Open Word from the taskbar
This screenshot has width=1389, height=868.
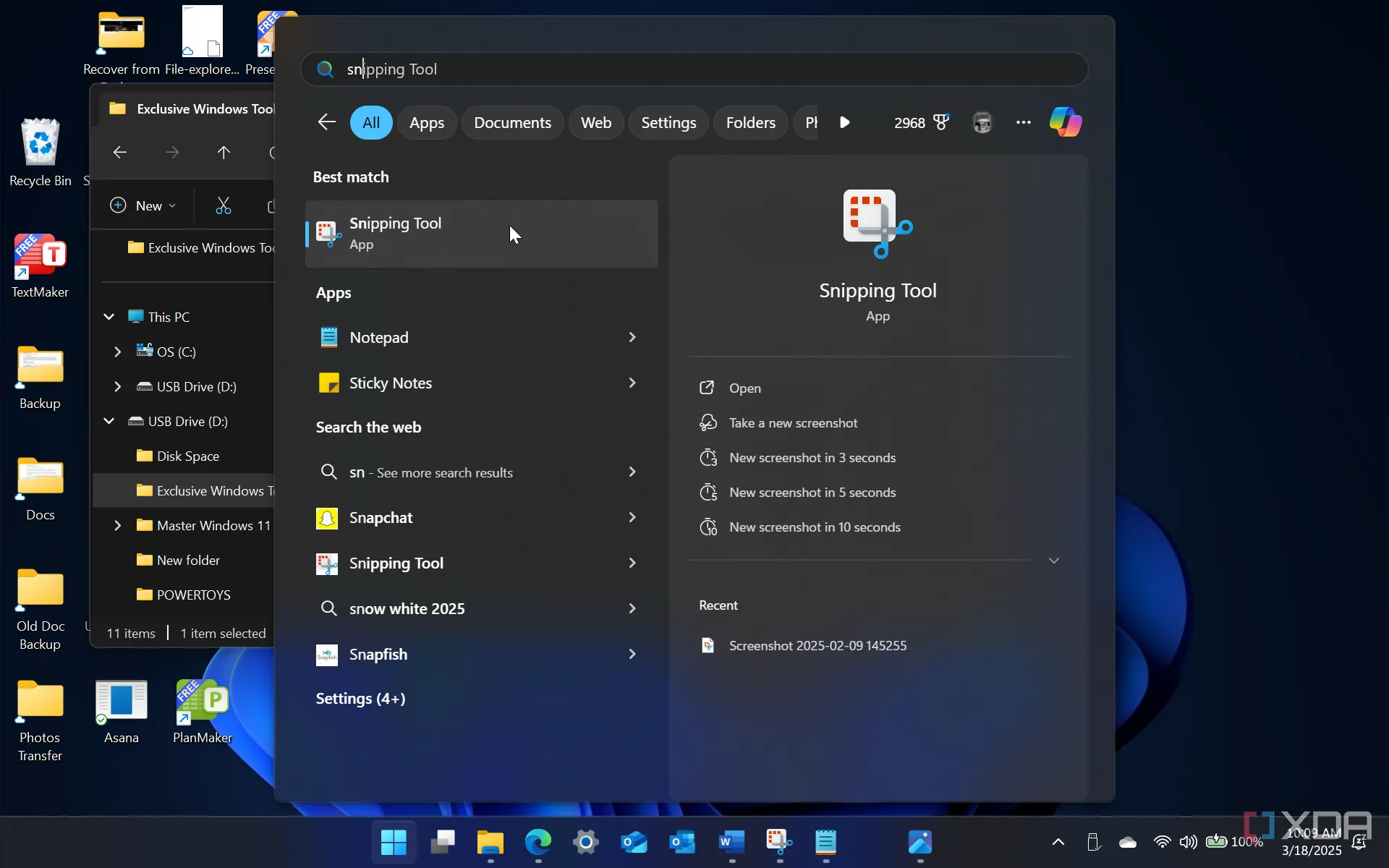pos(731,842)
